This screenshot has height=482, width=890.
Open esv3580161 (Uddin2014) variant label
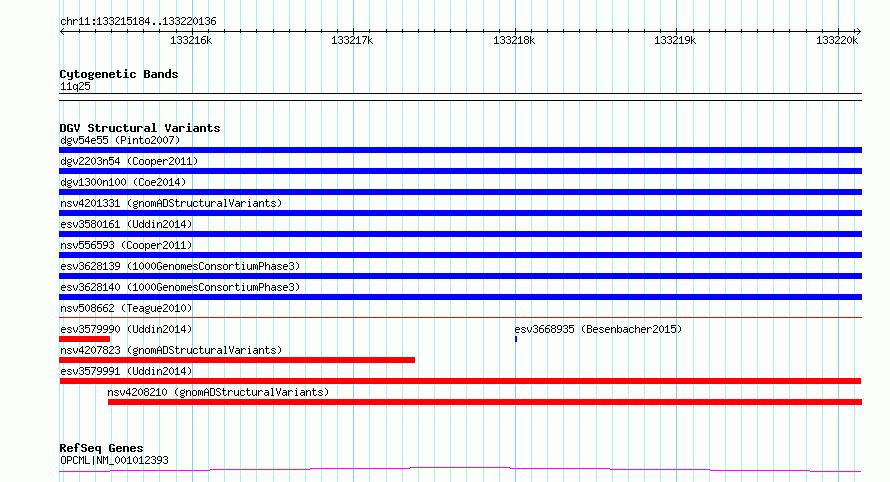(126, 224)
